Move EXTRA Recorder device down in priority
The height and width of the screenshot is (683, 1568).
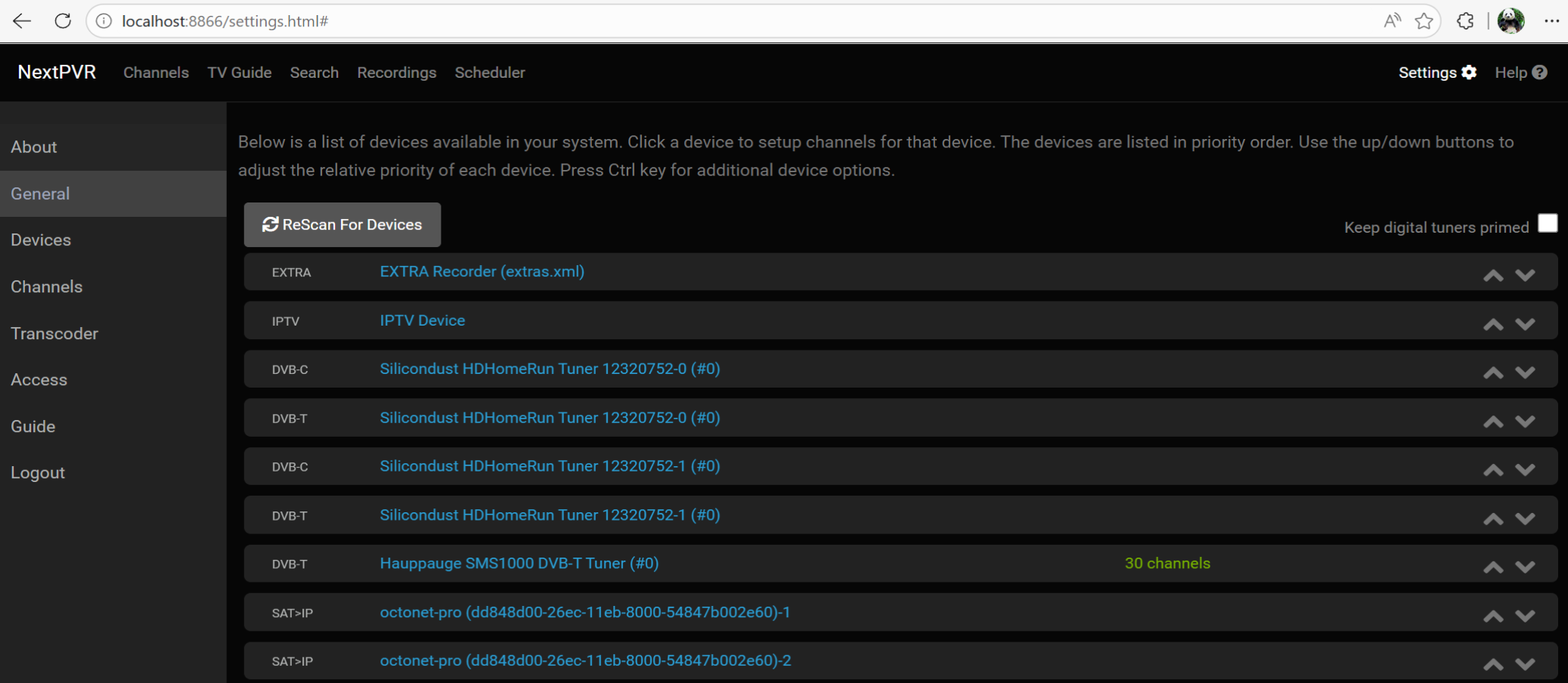1525,275
